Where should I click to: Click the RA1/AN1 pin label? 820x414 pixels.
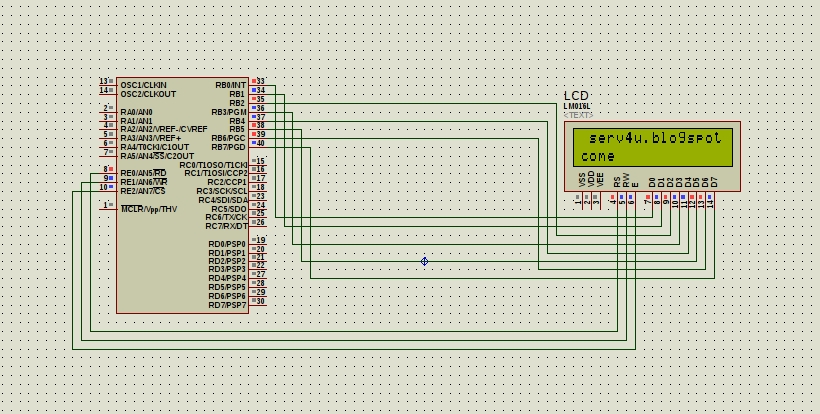(136, 121)
